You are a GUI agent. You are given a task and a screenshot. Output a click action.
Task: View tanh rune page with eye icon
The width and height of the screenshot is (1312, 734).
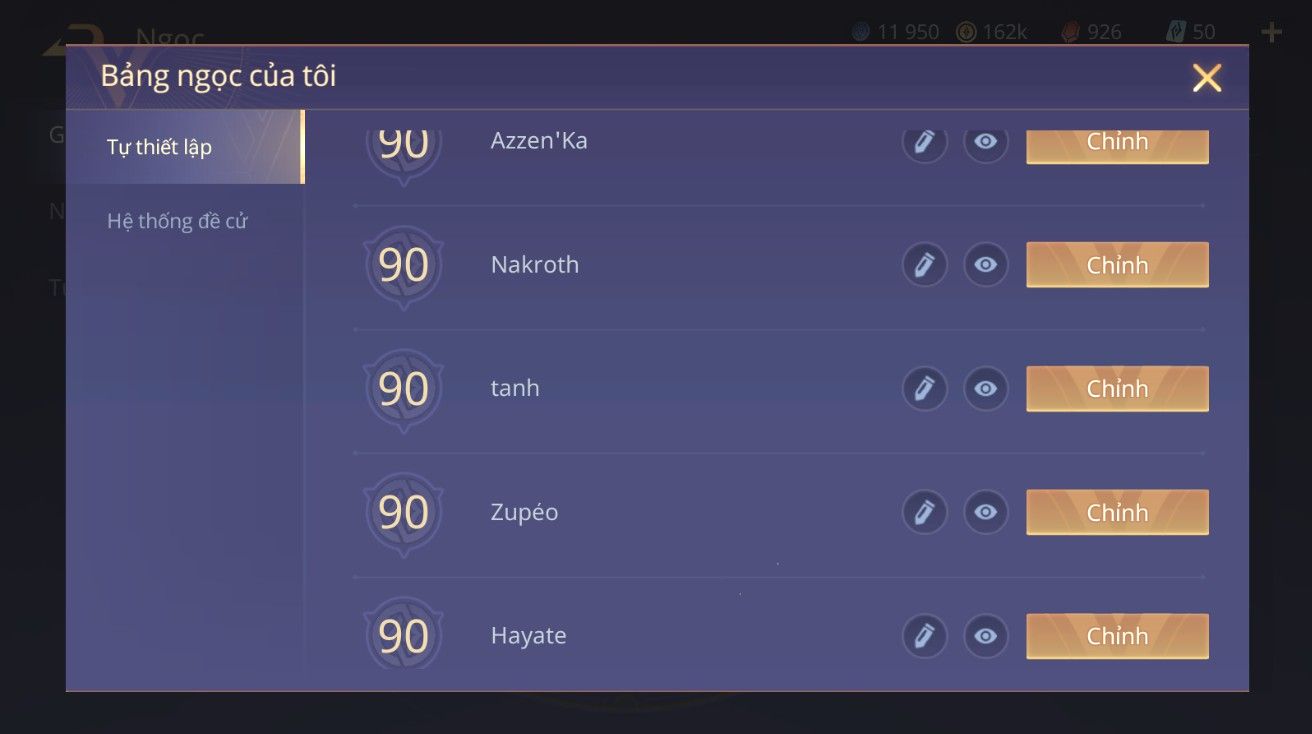coord(986,388)
